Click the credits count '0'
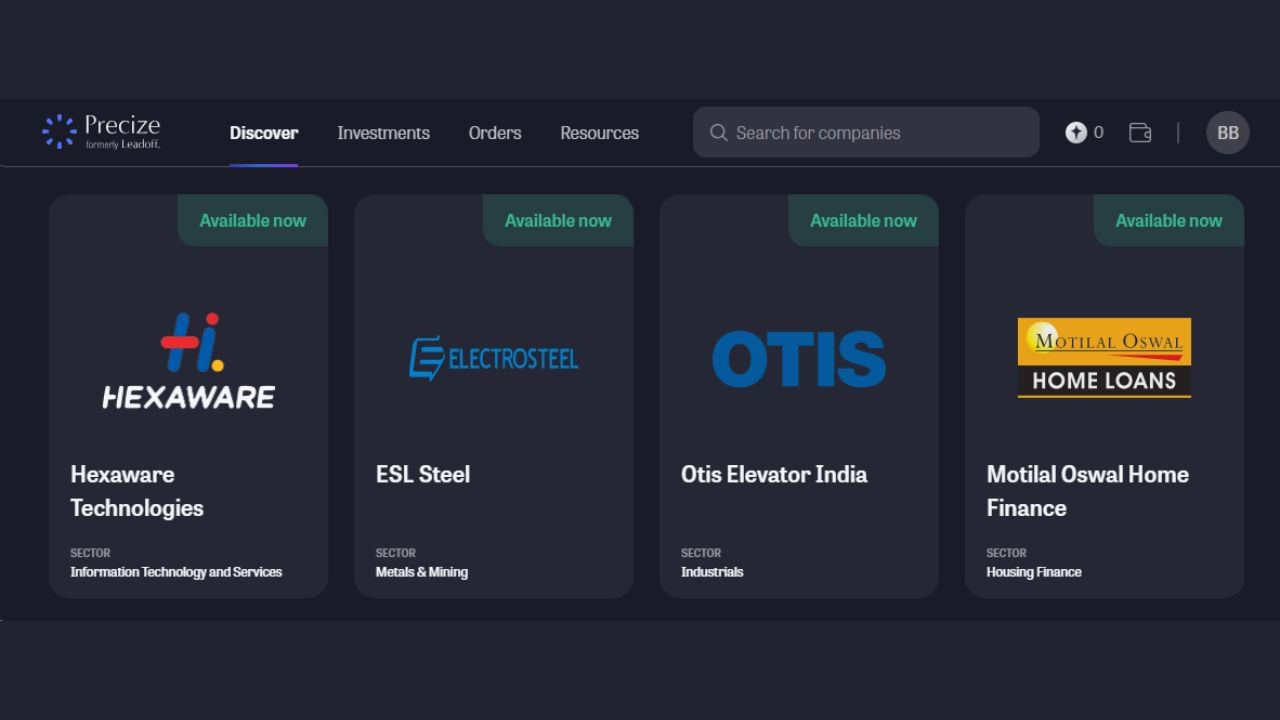1280x720 pixels. (1099, 132)
